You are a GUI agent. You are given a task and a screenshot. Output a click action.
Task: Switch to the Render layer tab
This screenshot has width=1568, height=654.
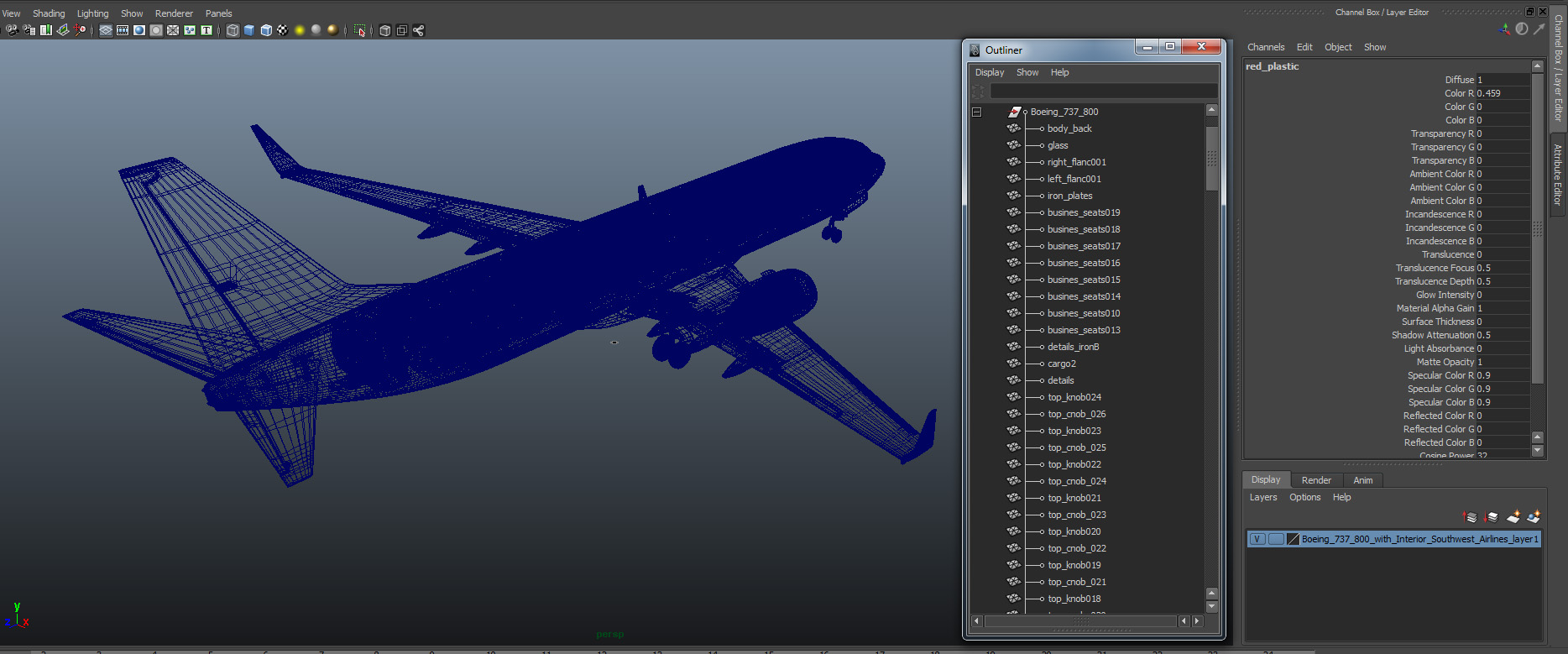1316,480
